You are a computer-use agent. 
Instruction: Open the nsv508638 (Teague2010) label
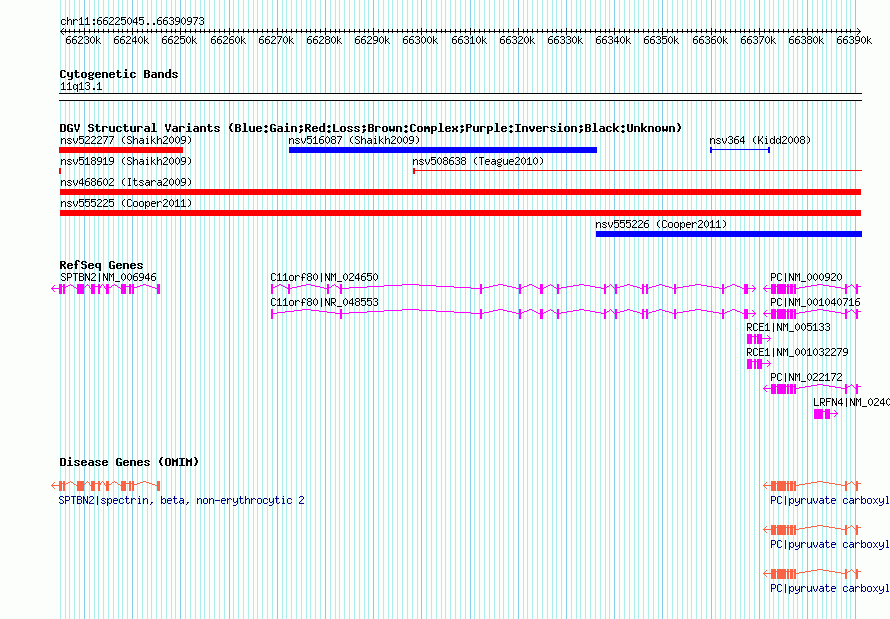(x=478, y=161)
